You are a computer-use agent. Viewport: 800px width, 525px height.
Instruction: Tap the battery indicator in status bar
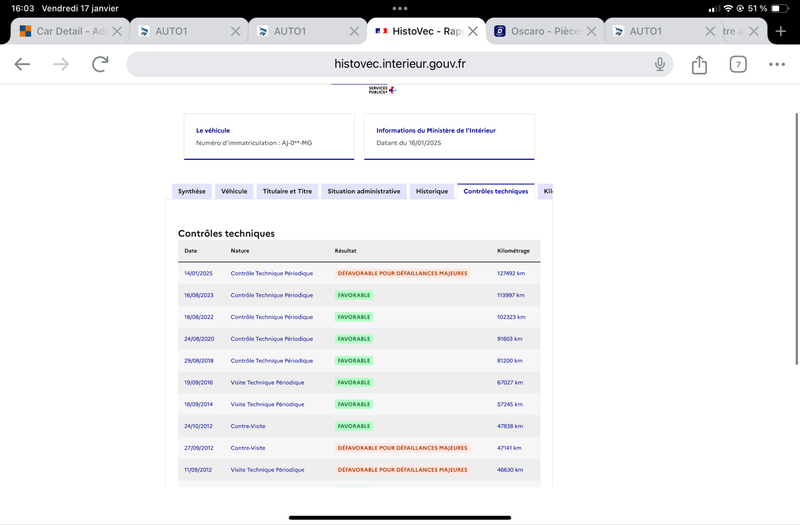click(780, 9)
